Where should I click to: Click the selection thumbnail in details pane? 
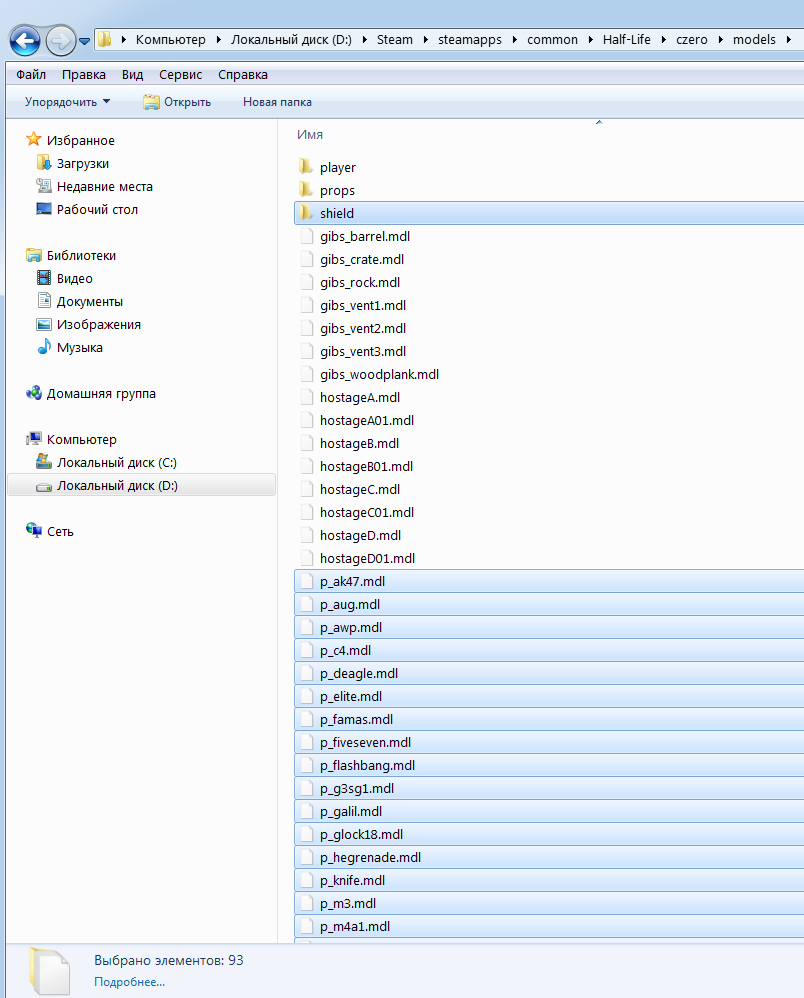(49, 971)
